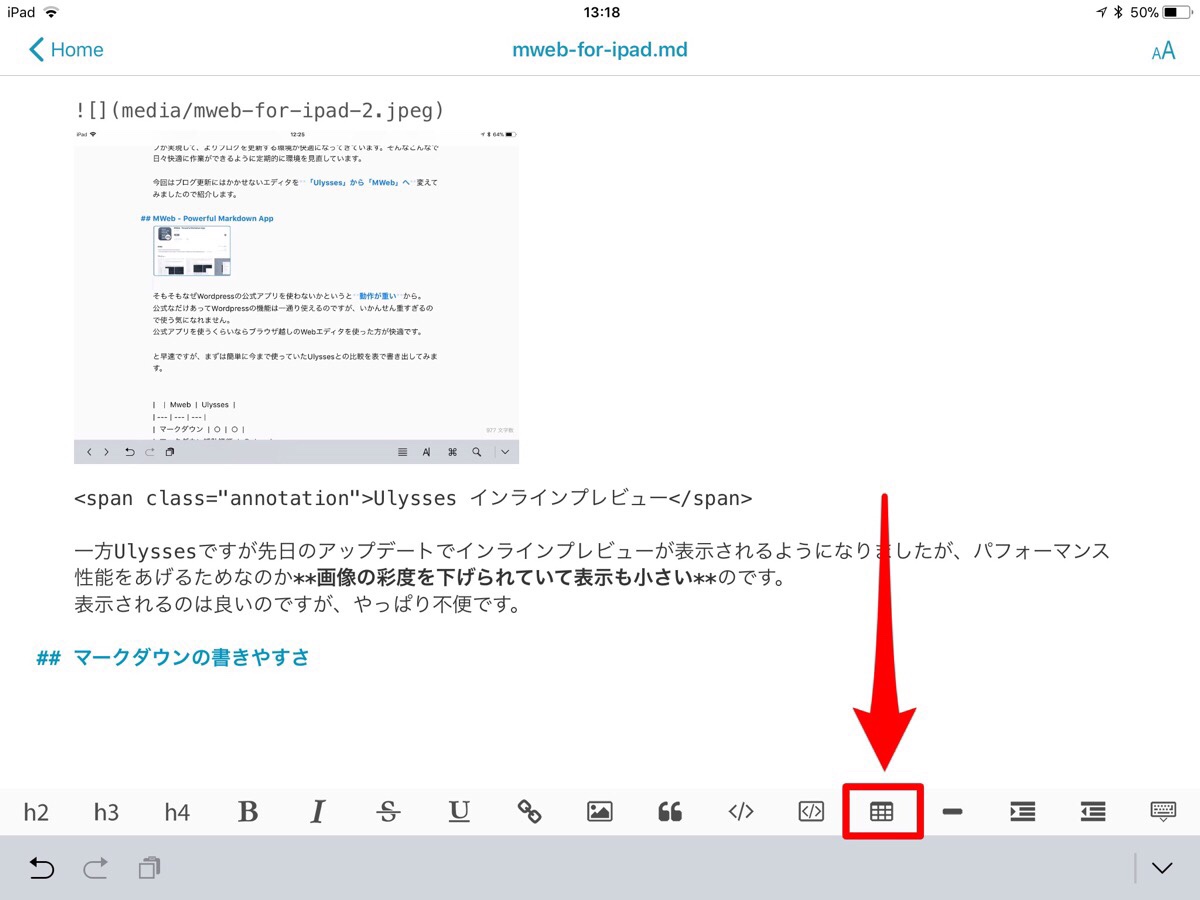
Task: Place cursor in the media/mweb-for-ipad-2.jpeg line
Action: (258, 110)
